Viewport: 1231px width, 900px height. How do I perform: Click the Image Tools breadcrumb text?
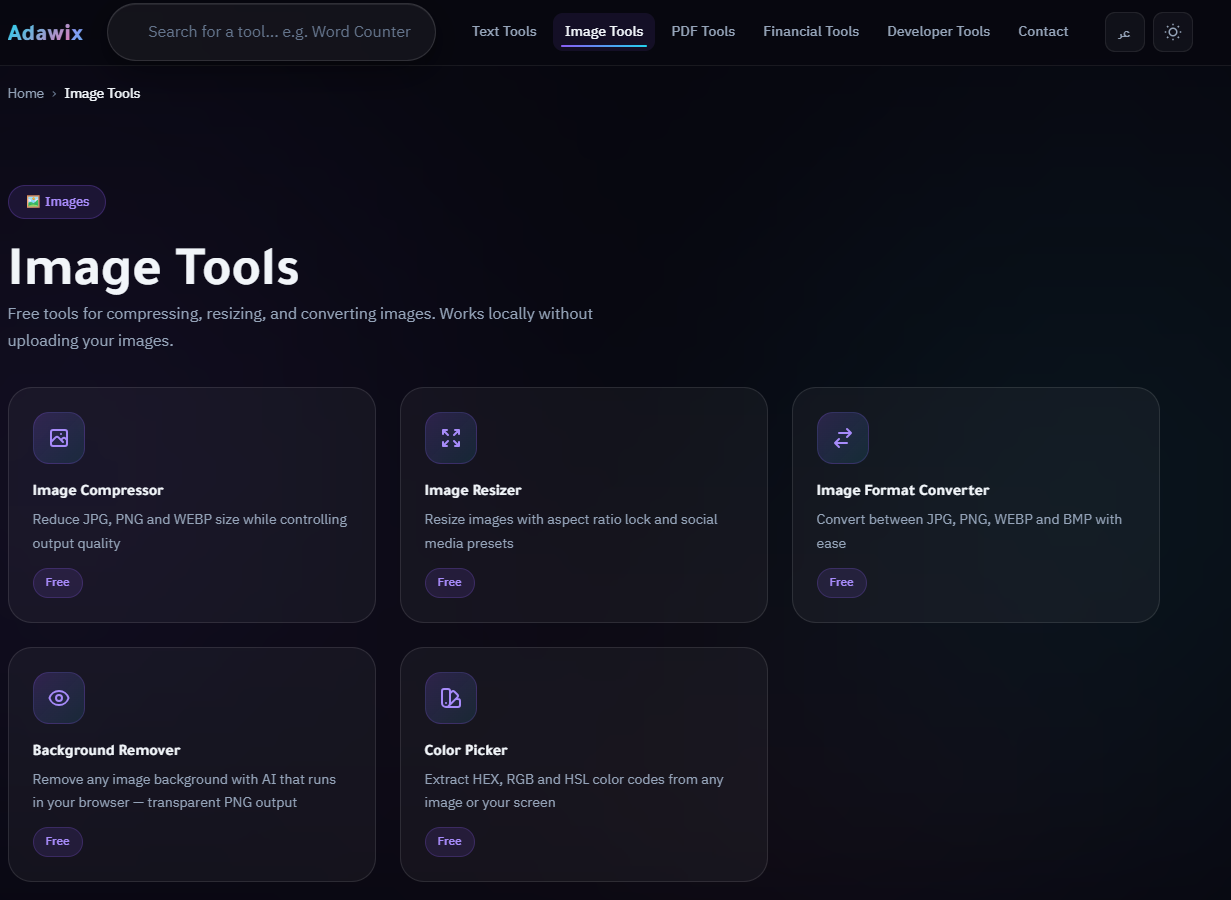(x=102, y=93)
